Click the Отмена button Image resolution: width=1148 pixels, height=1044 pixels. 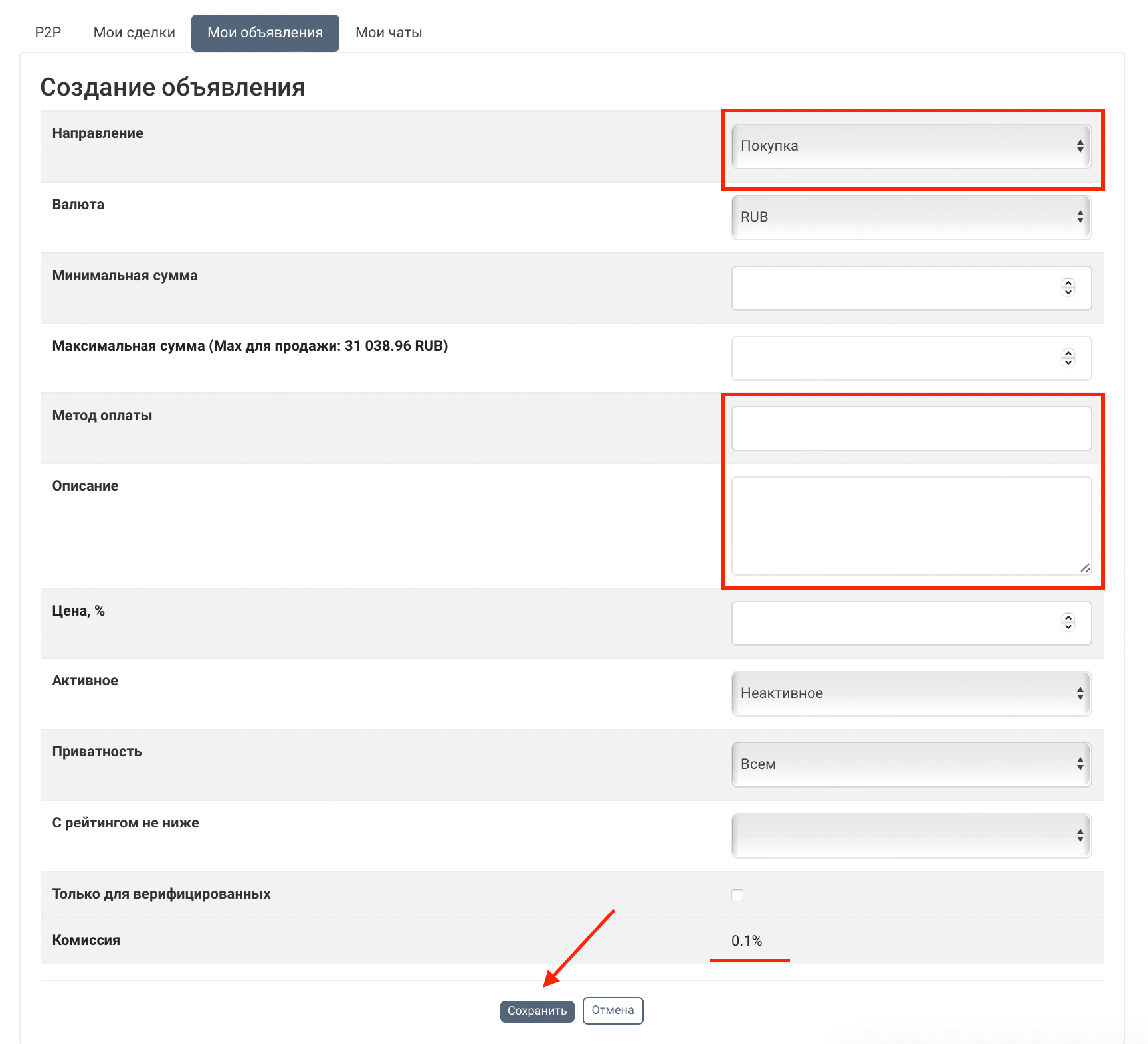[x=613, y=1010]
